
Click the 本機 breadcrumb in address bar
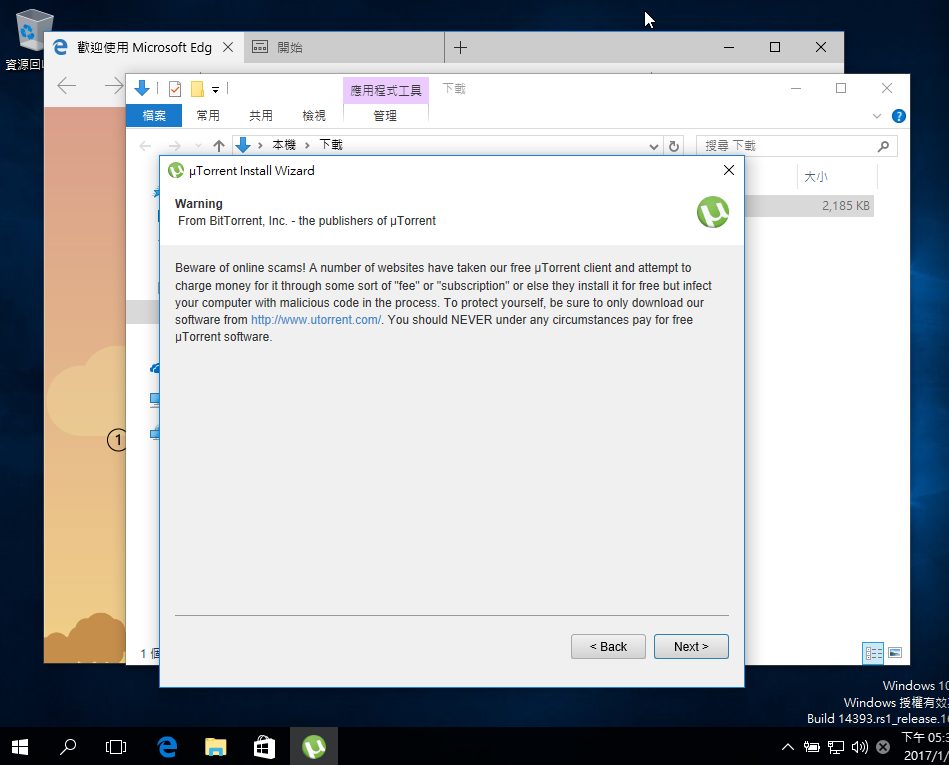pos(284,145)
